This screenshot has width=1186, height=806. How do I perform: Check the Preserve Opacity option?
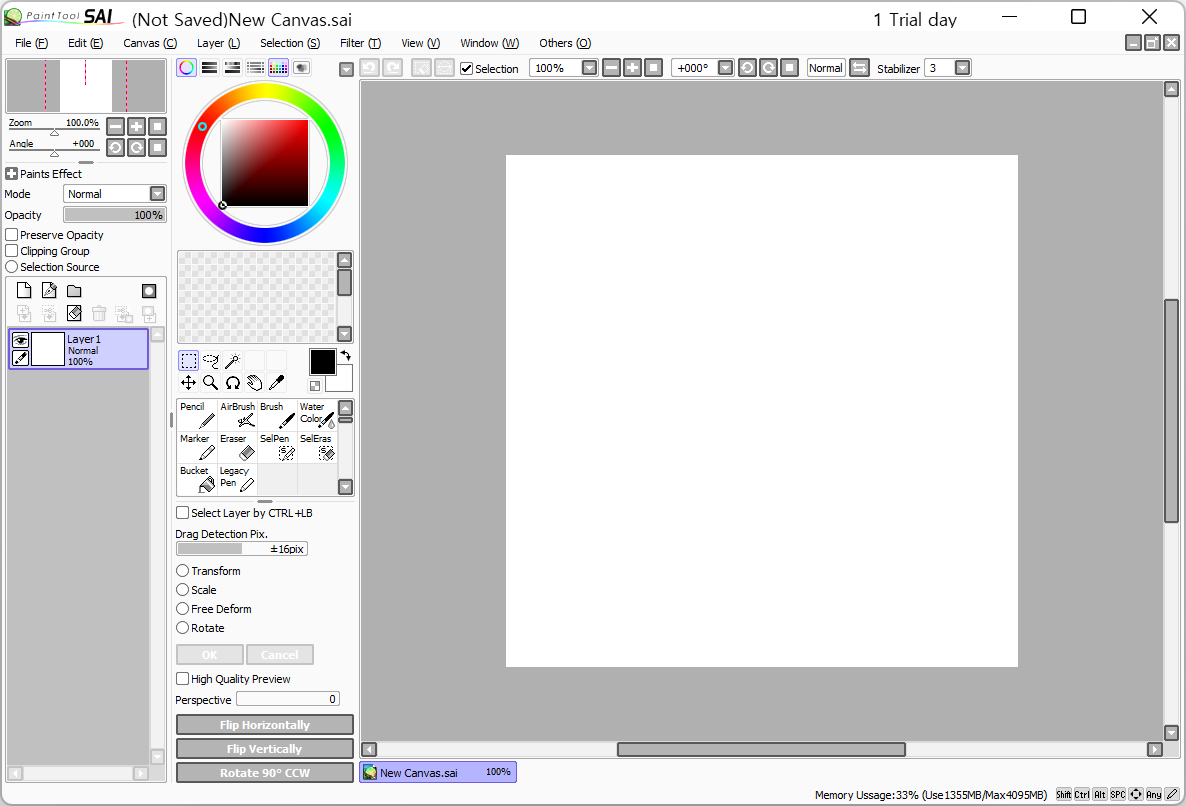coord(10,234)
